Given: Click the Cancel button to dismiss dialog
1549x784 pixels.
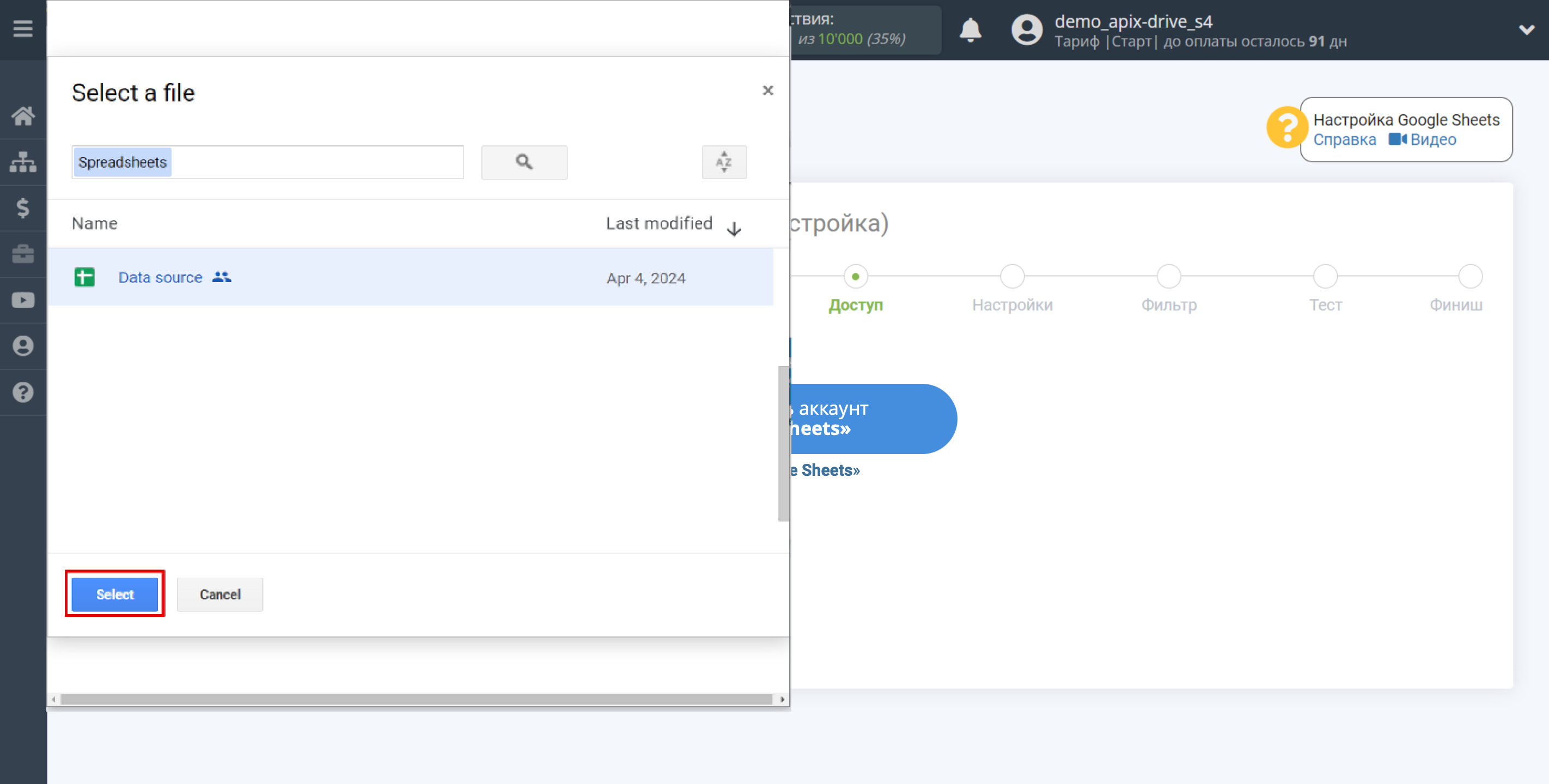Looking at the screenshot, I should coord(219,593).
